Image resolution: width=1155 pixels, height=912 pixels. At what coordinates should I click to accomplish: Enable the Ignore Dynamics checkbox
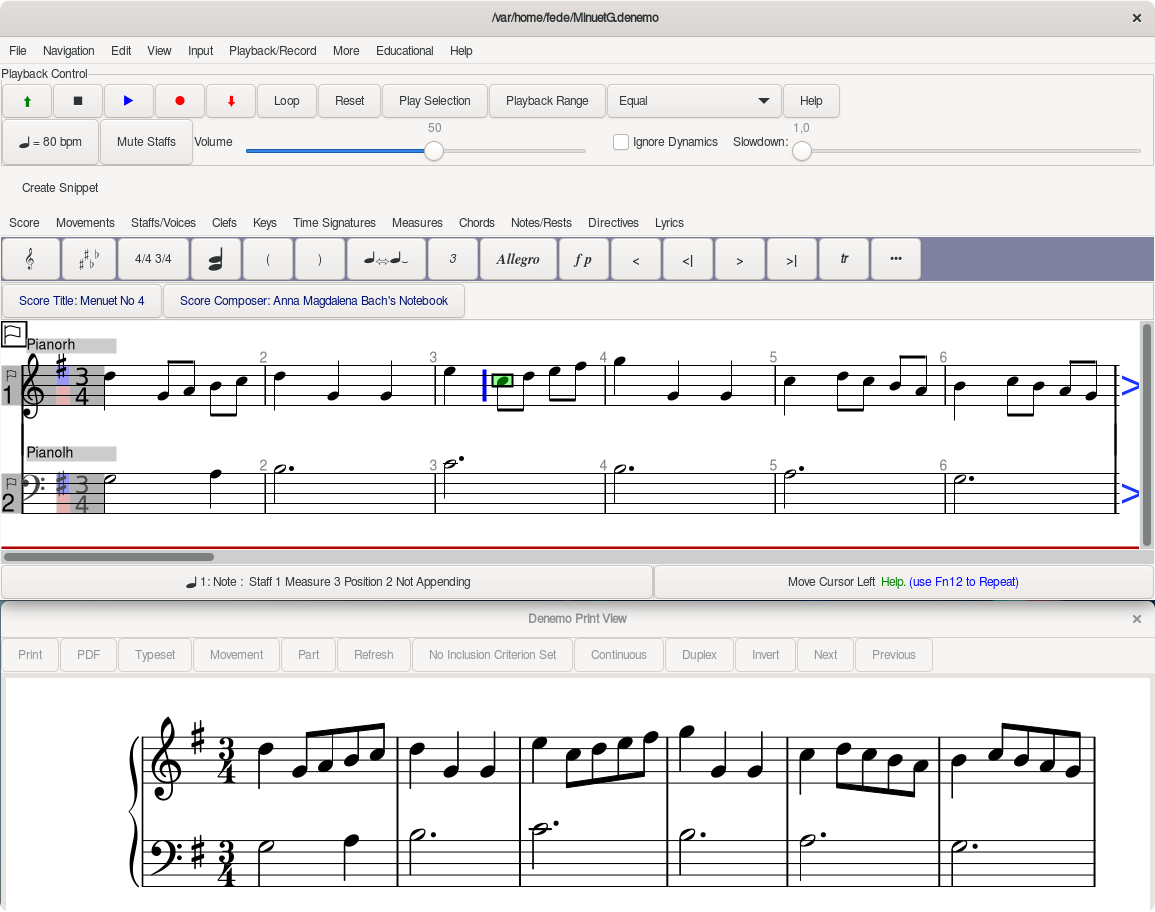click(x=621, y=142)
